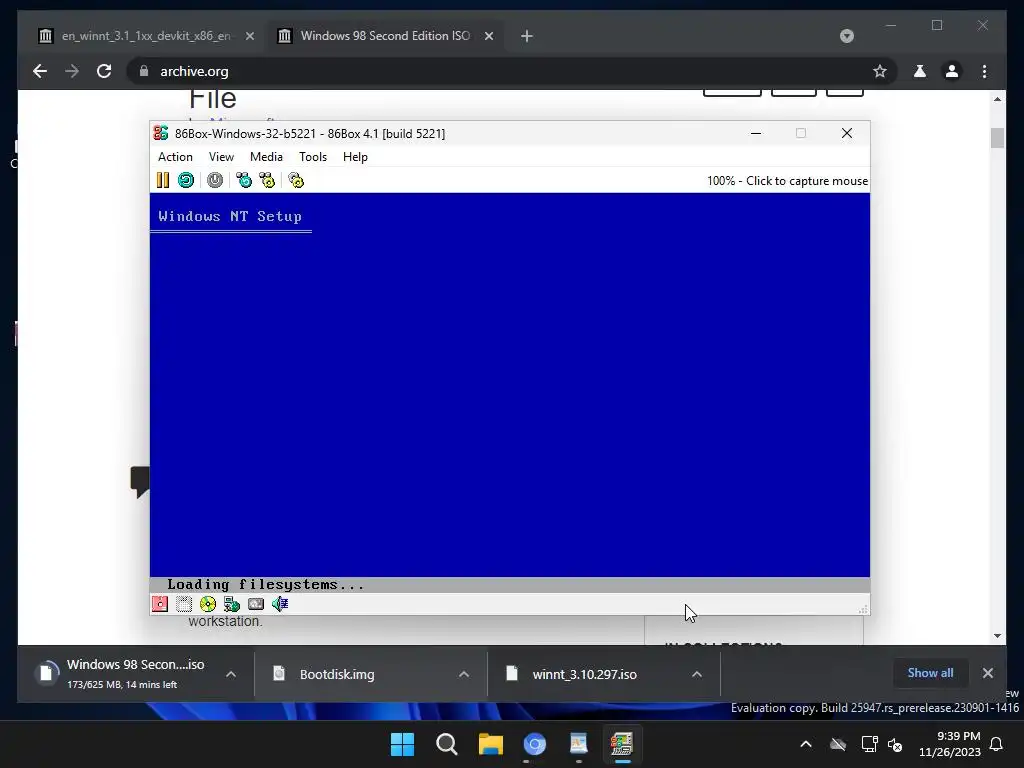Close the downloads bar
Image resolution: width=1024 pixels, height=768 pixels.
(x=987, y=673)
